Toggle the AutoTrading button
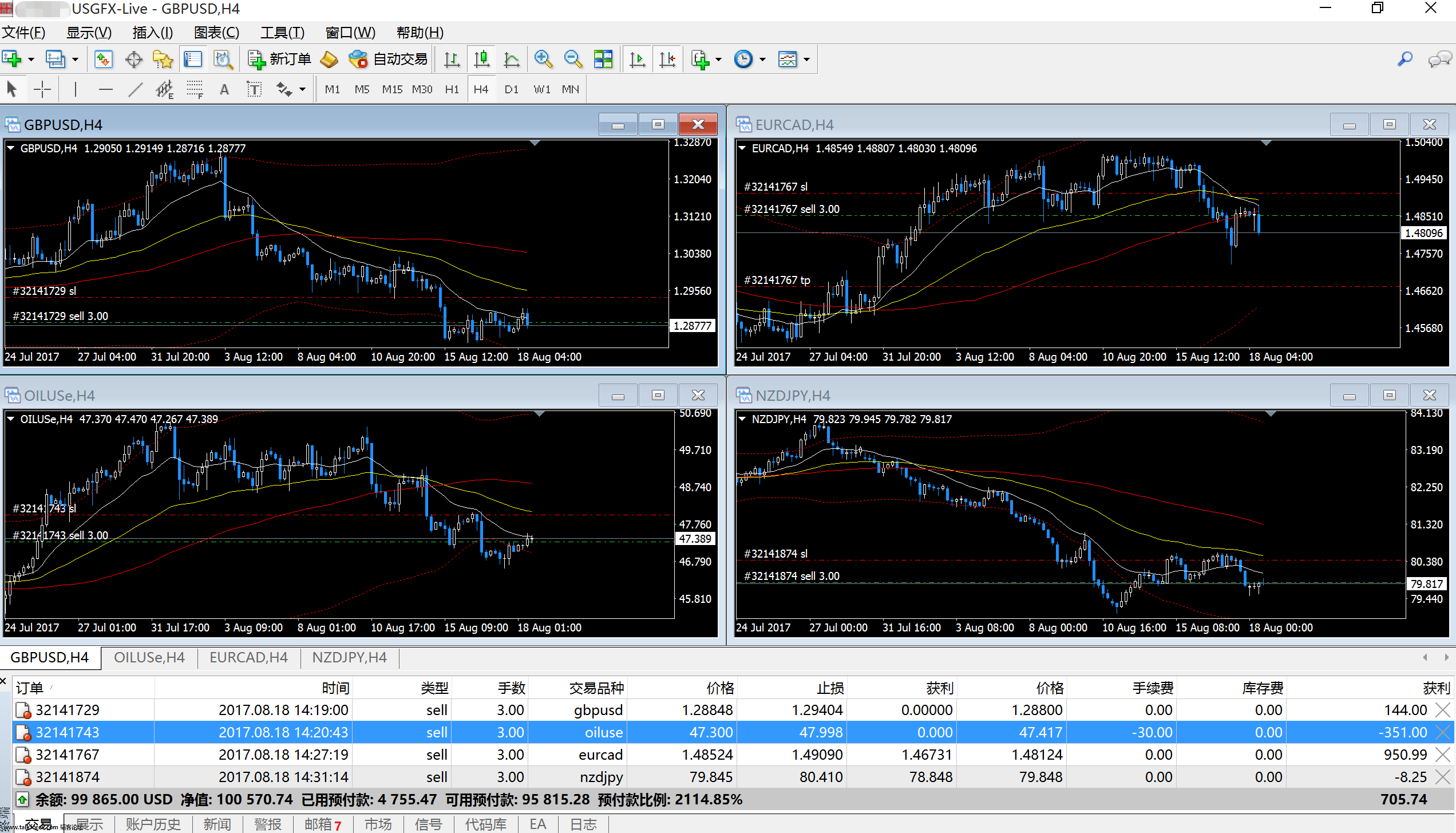This screenshot has height=833, width=1456. (389, 59)
